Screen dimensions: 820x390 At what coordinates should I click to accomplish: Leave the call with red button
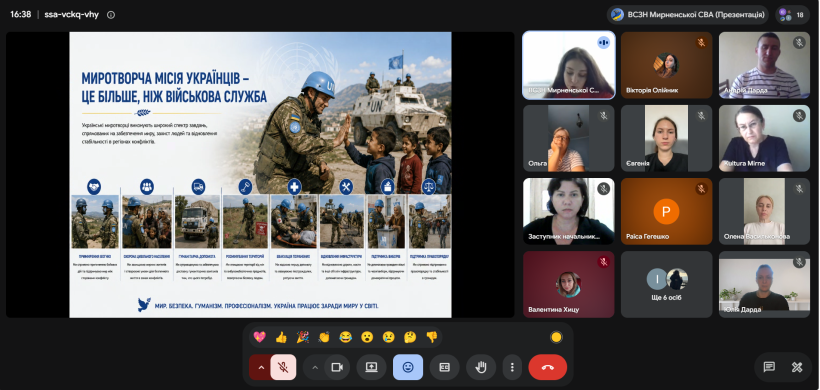pos(548,367)
